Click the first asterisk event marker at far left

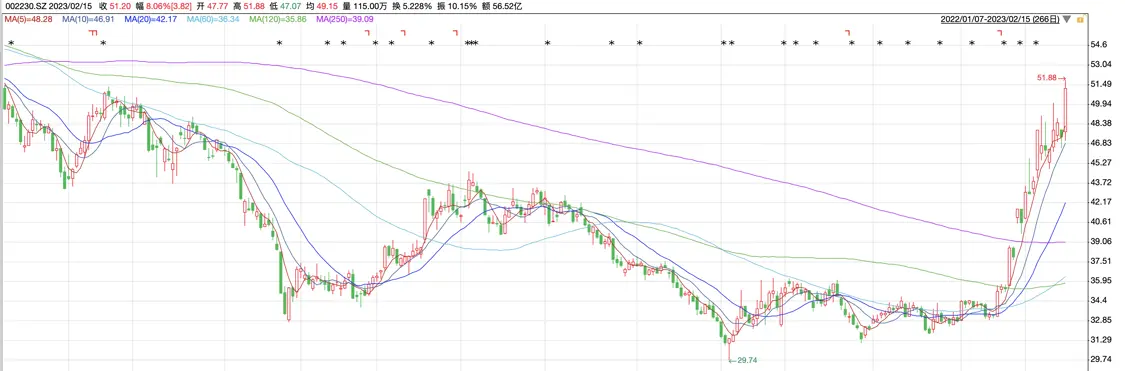(11, 44)
